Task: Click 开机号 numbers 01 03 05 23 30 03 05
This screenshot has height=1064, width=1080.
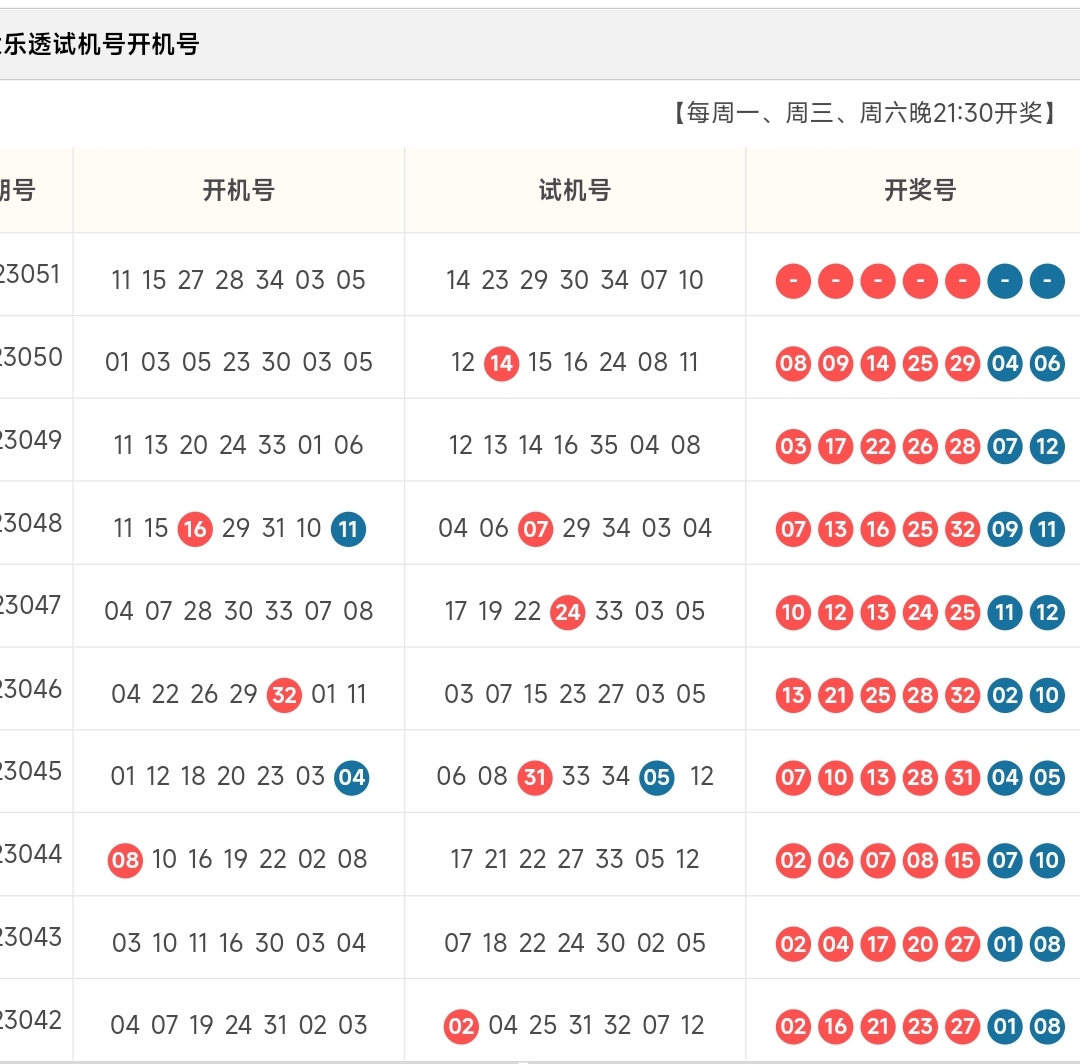Action: click(238, 362)
